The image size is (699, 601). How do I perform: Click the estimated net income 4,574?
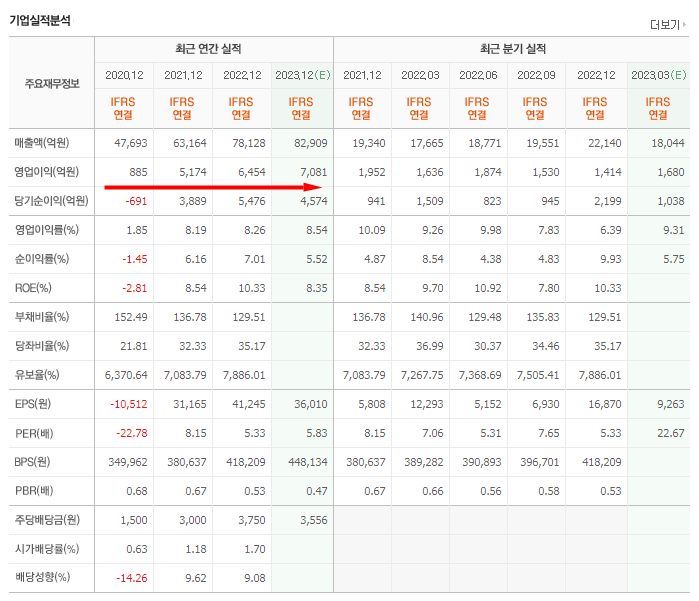[314, 201]
